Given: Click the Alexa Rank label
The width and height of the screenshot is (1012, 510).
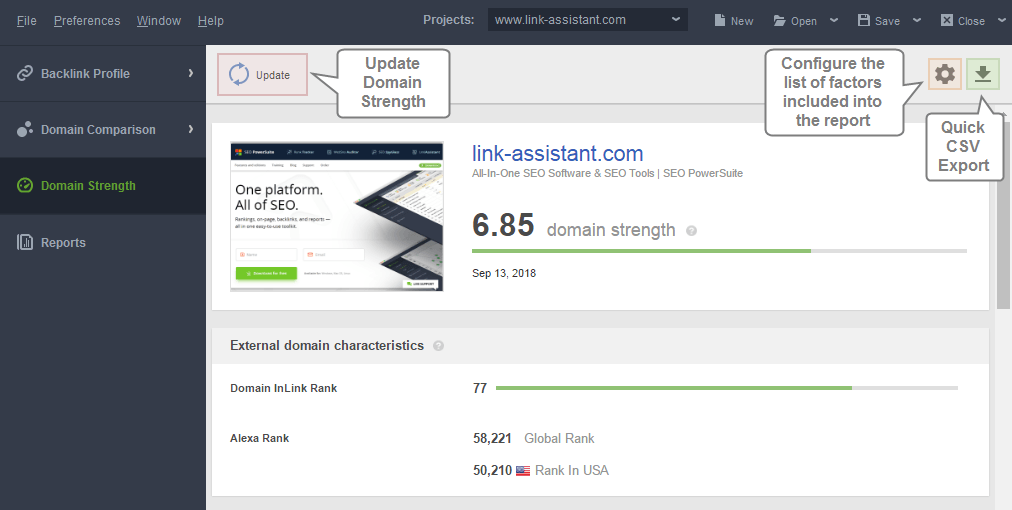Looking at the screenshot, I should pyautogui.click(x=259, y=438).
